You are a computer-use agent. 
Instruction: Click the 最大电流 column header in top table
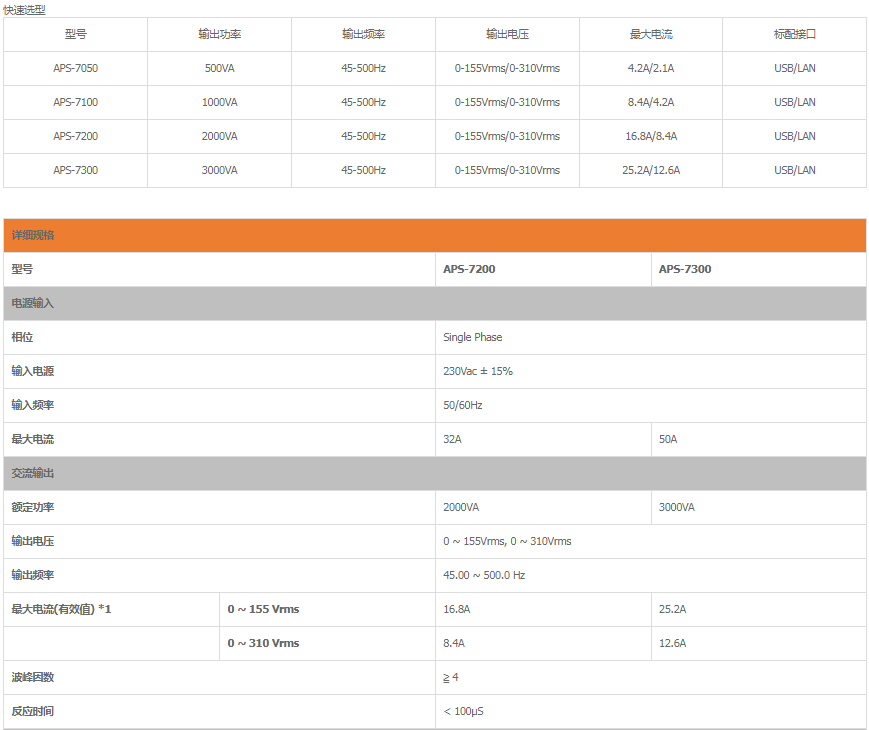[x=651, y=34]
